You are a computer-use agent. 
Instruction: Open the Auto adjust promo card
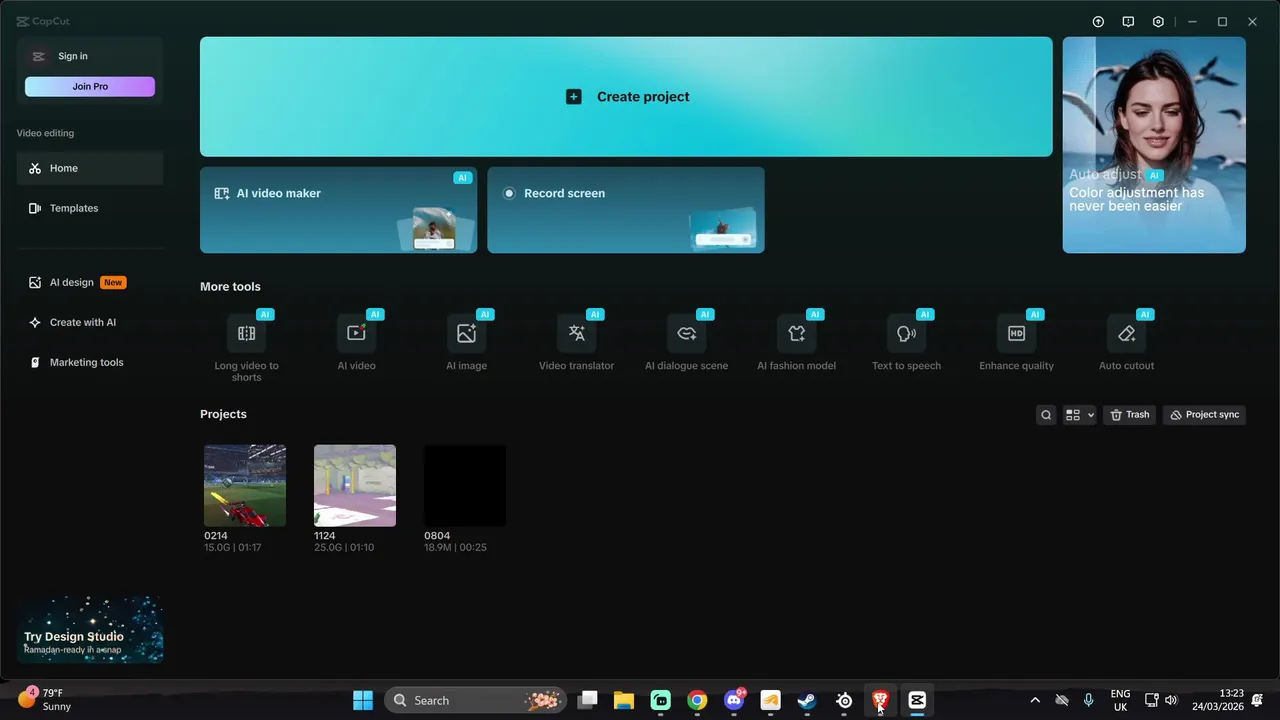(1154, 145)
